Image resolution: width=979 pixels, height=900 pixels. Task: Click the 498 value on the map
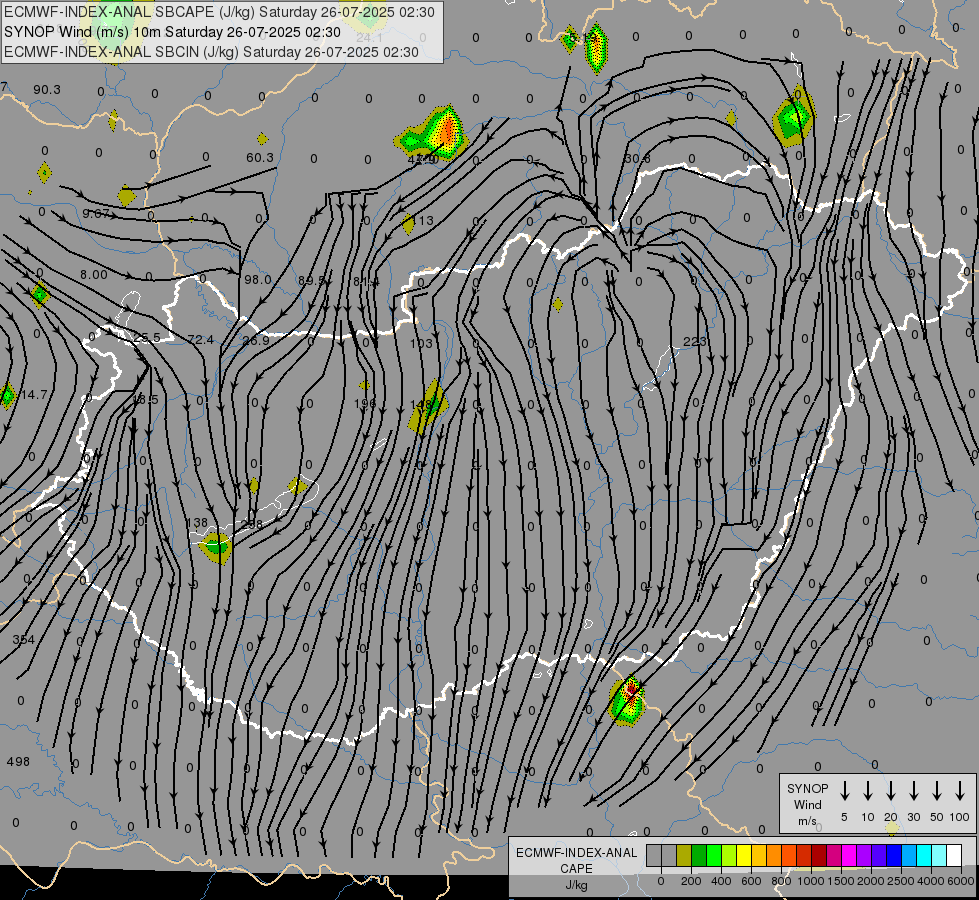(x=18, y=762)
